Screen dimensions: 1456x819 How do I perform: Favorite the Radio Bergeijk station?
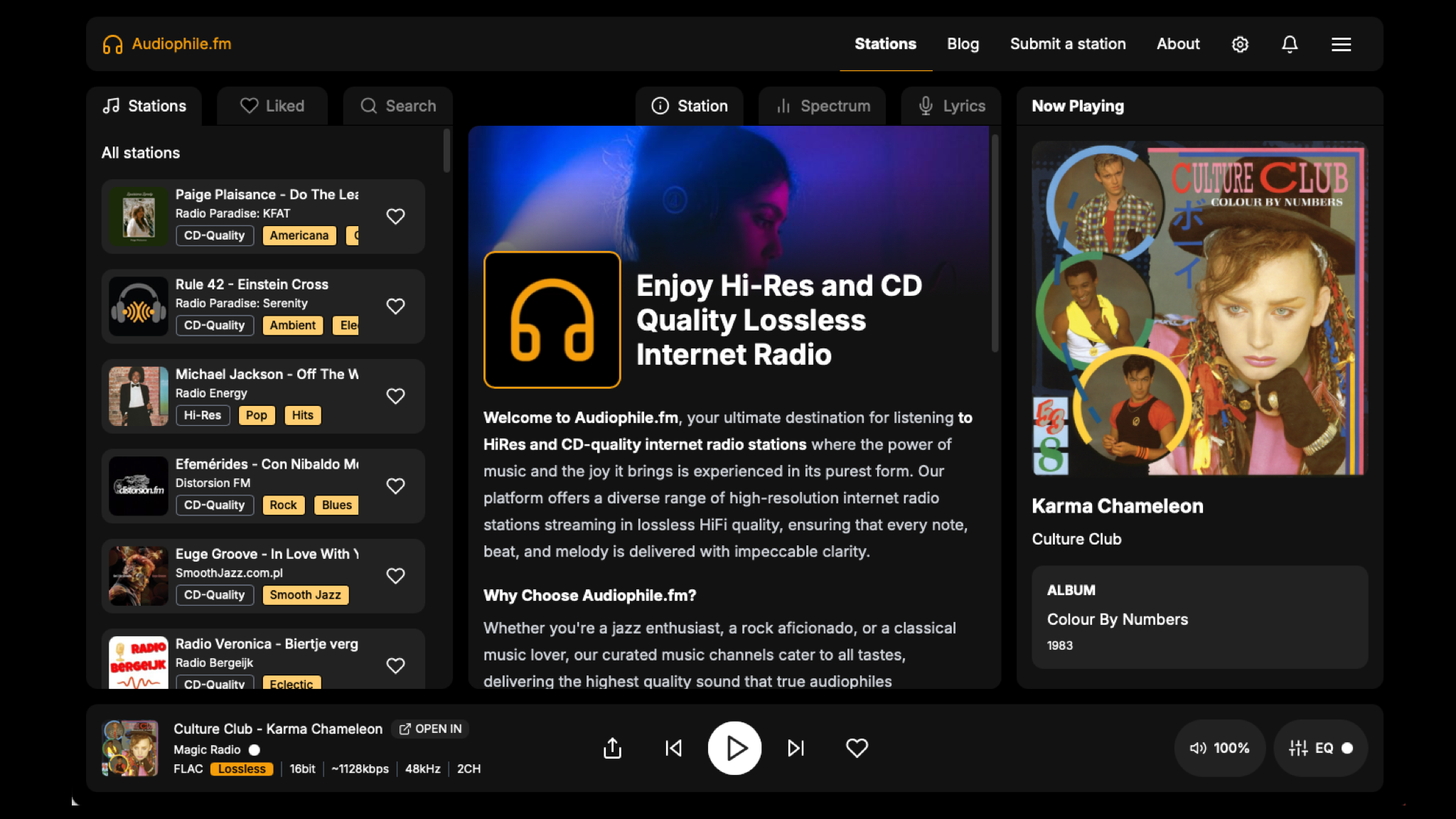click(395, 665)
